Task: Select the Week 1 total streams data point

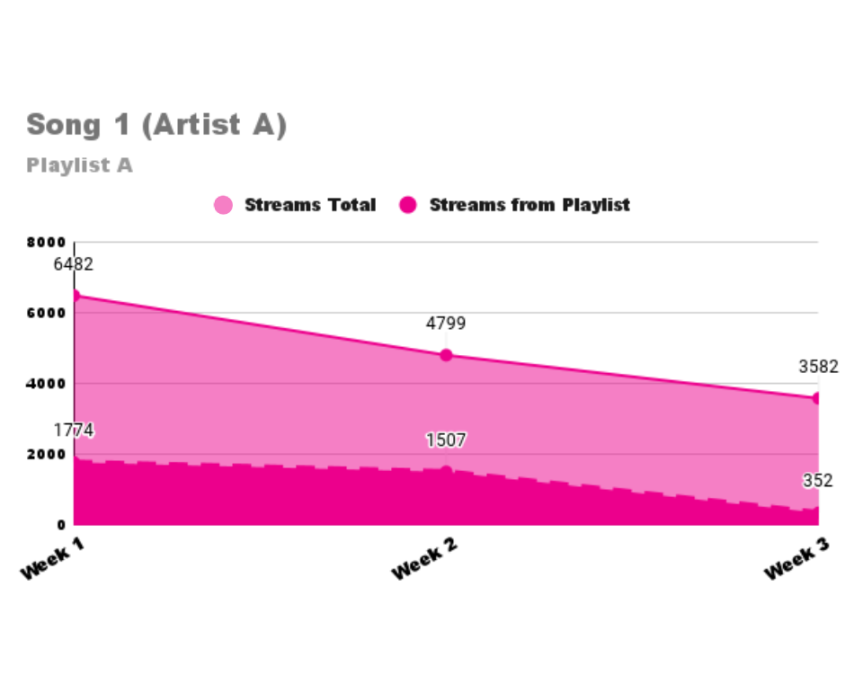Action: click(75, 295)
